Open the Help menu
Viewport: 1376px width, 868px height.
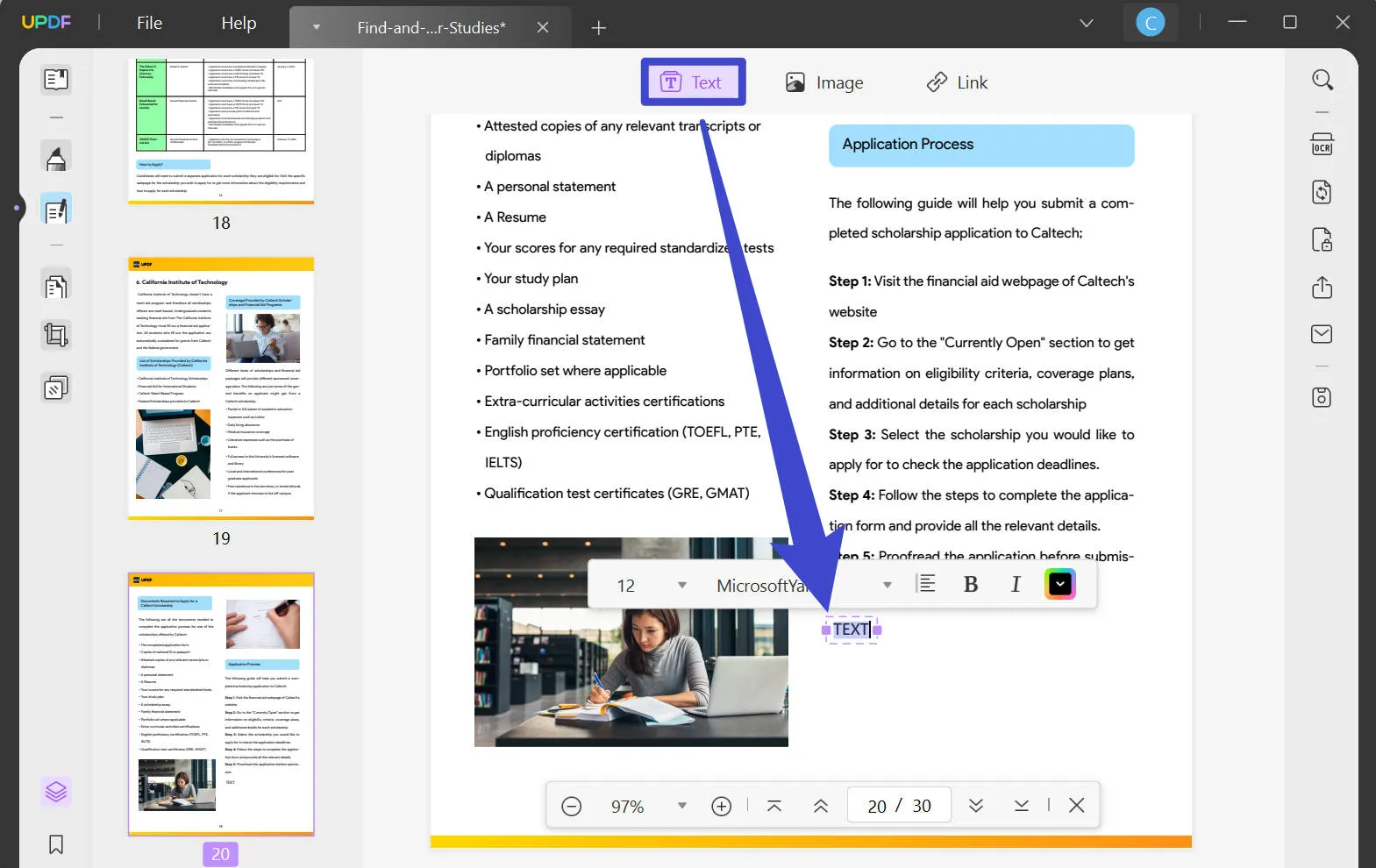[x=239, y=24]
